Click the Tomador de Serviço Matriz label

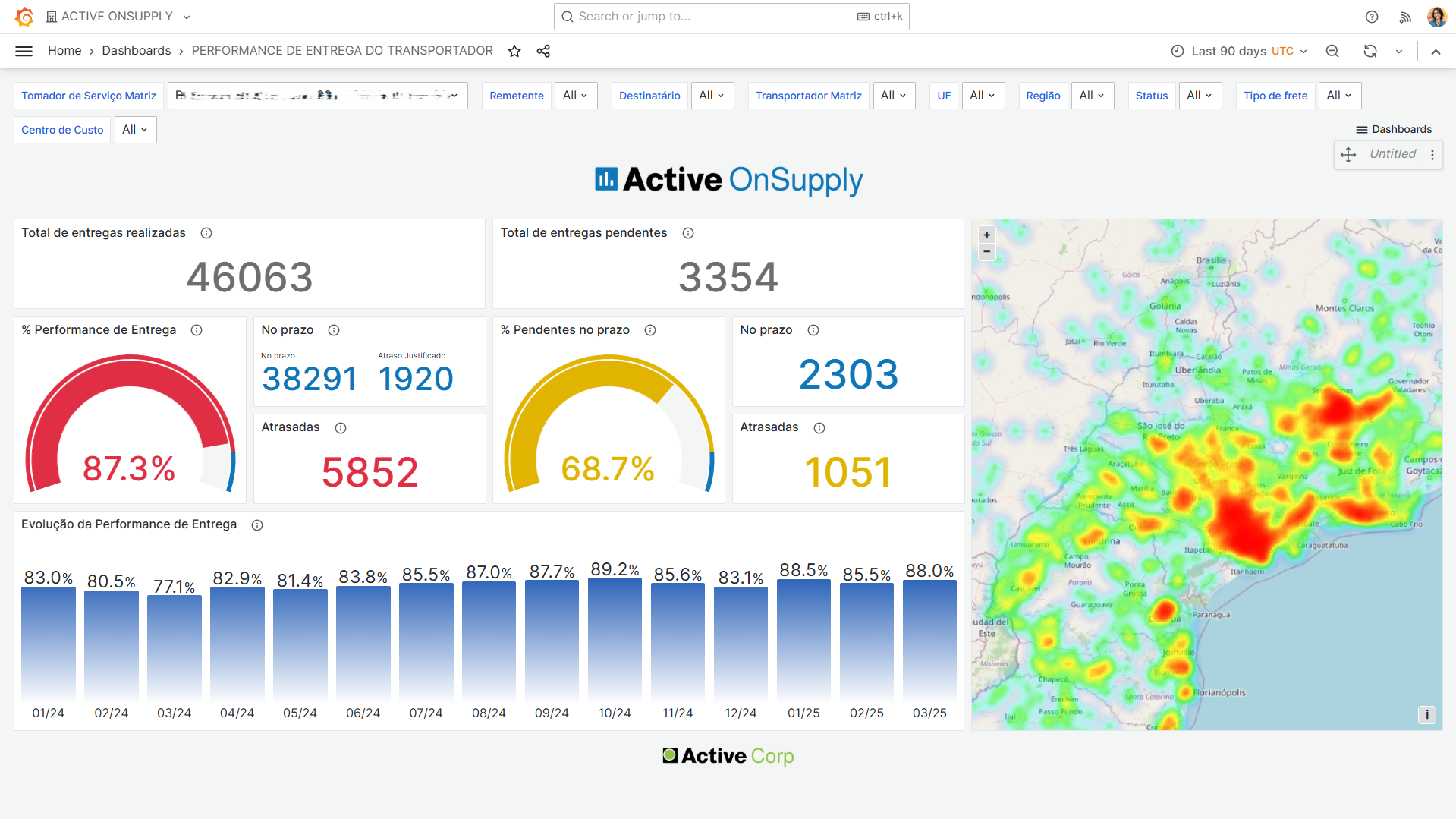[89, 96]
